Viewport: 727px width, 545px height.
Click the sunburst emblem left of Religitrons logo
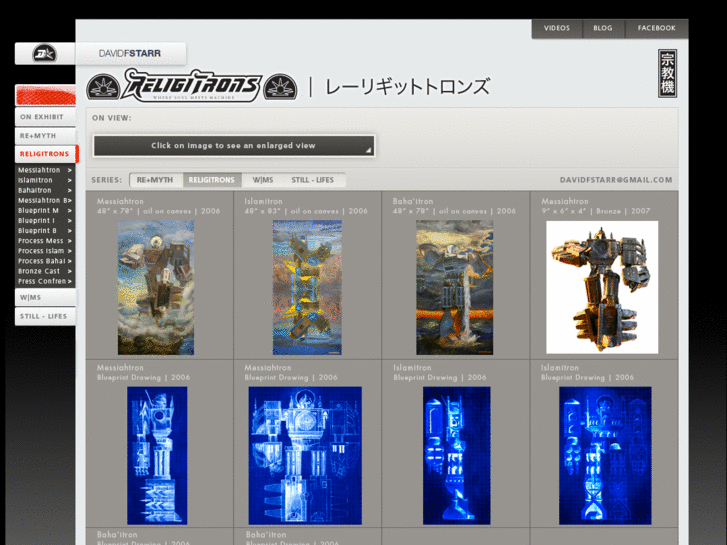pos(103,86)
